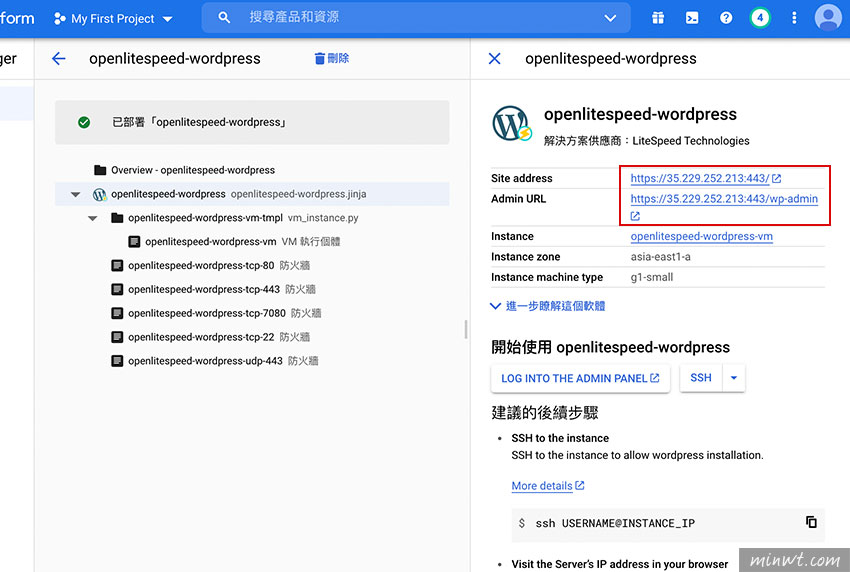Click resource icon beside udp-443 firewall

tap(117, 361)
